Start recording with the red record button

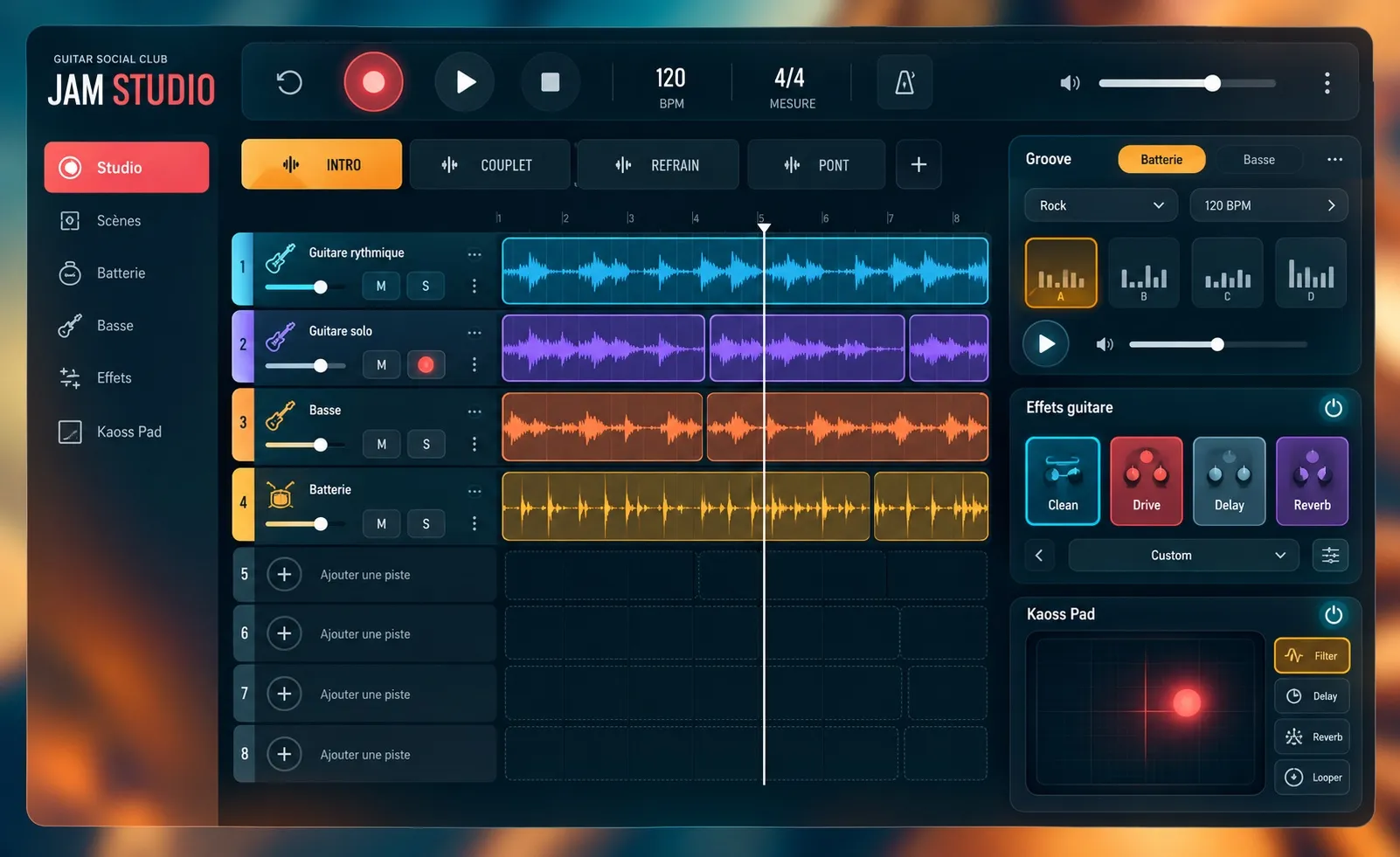point(373,82)
